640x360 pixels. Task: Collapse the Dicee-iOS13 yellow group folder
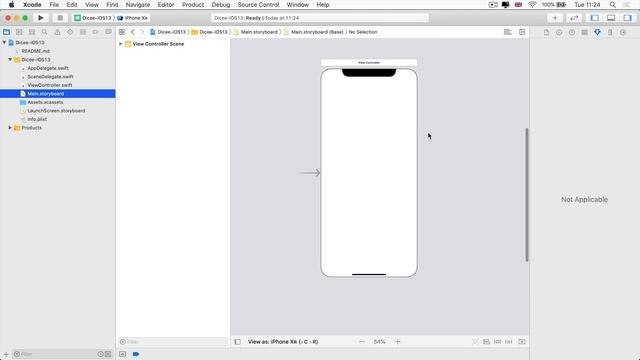coord(10,60)
